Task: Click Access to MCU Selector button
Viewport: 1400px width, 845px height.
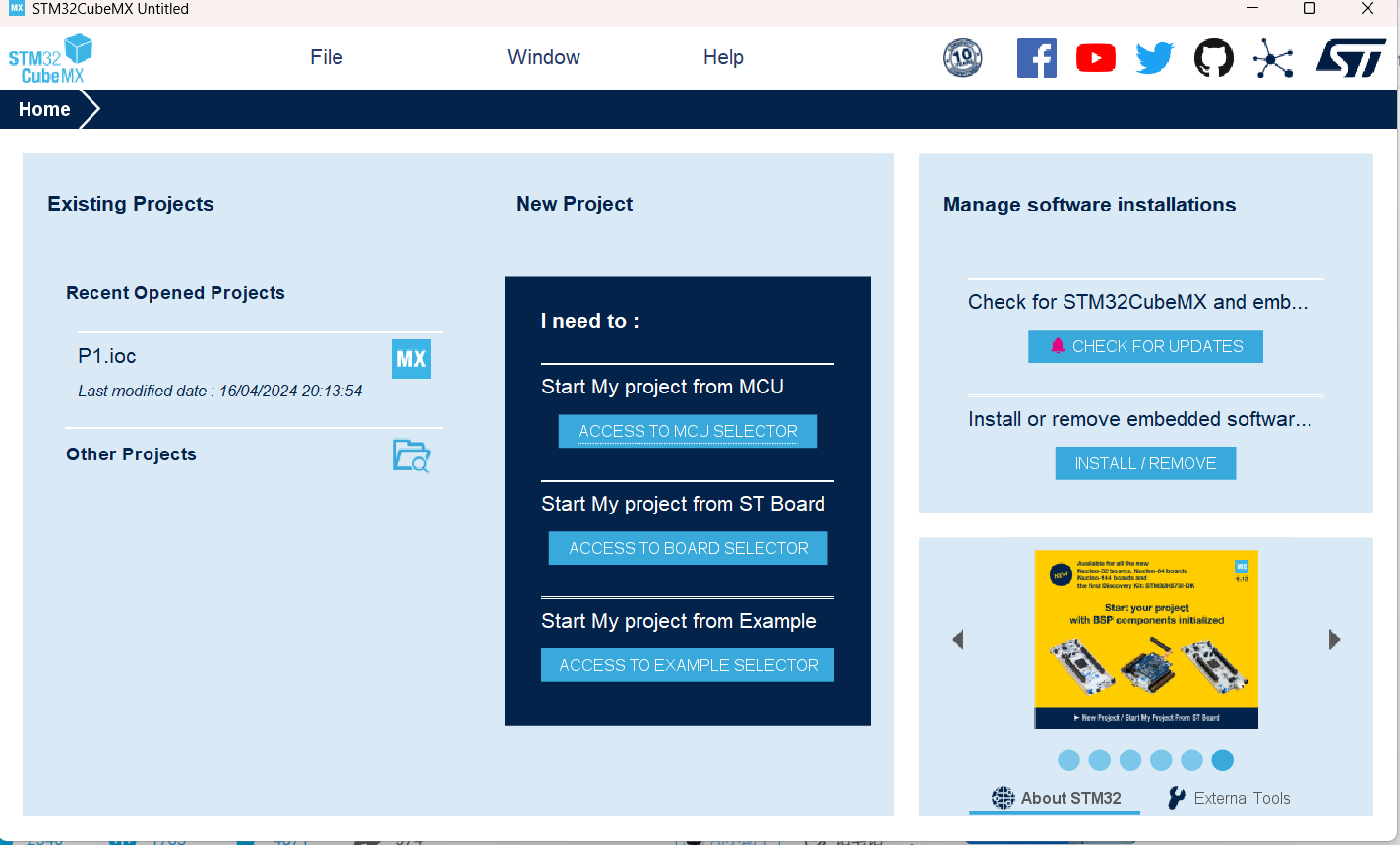Action: (x=688, y=431)
